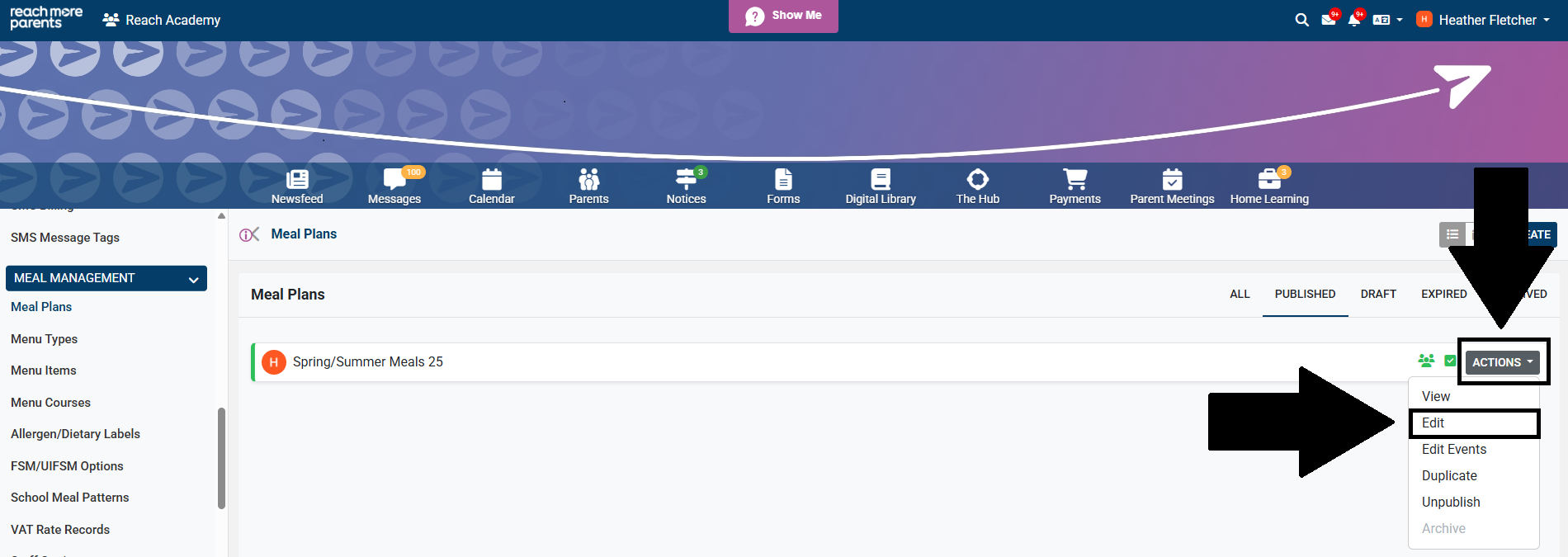Go to the Calendar icon
Screen dimensions: 1568x557
tap(492, 180)
